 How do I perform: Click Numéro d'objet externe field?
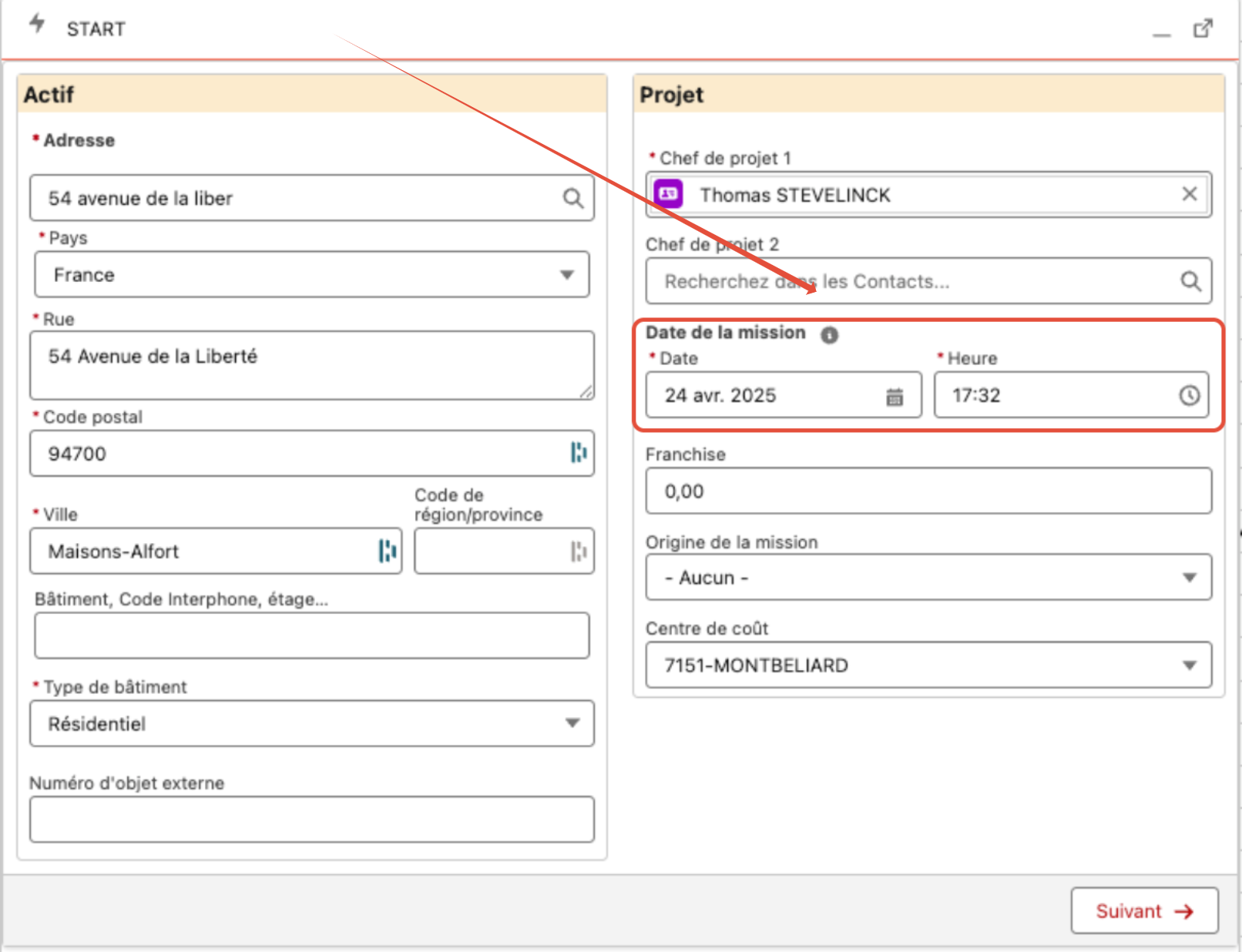click(312, 819)
